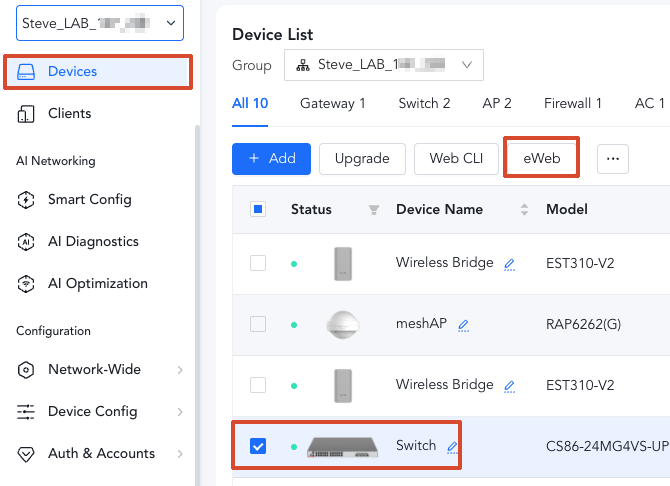The image size is (670, 486).
Task: Check the meshAP row checkbox
Action: coord(258,324)
